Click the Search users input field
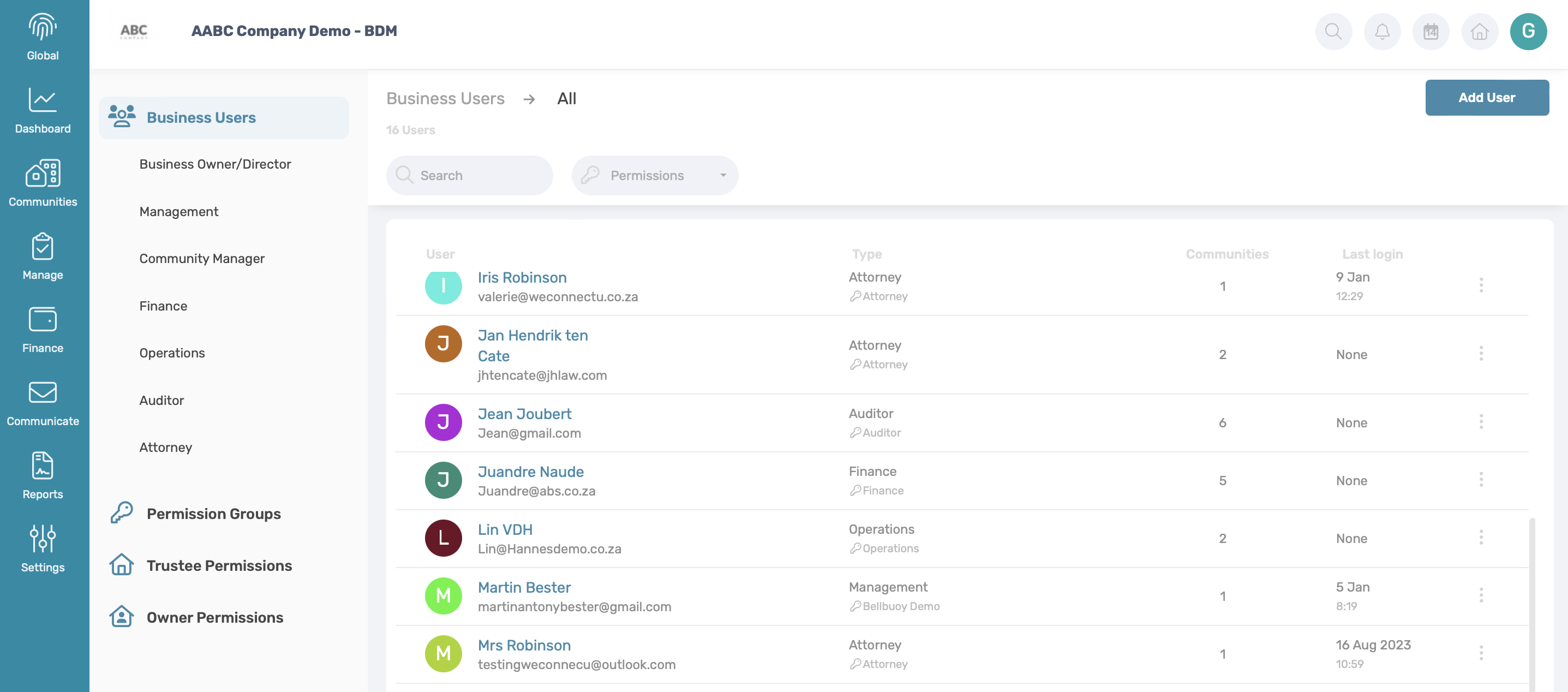This screenshot has width=1568, height=692. tap(481, 175)
